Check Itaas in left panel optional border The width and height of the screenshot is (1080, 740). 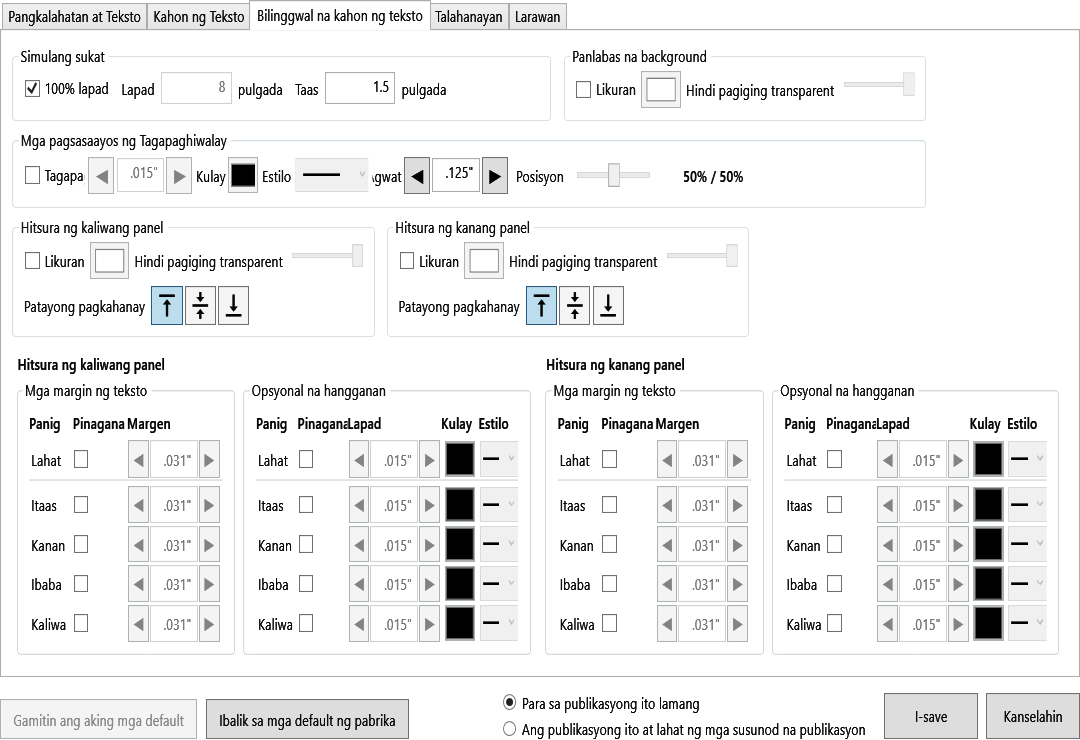click(306, 504)
